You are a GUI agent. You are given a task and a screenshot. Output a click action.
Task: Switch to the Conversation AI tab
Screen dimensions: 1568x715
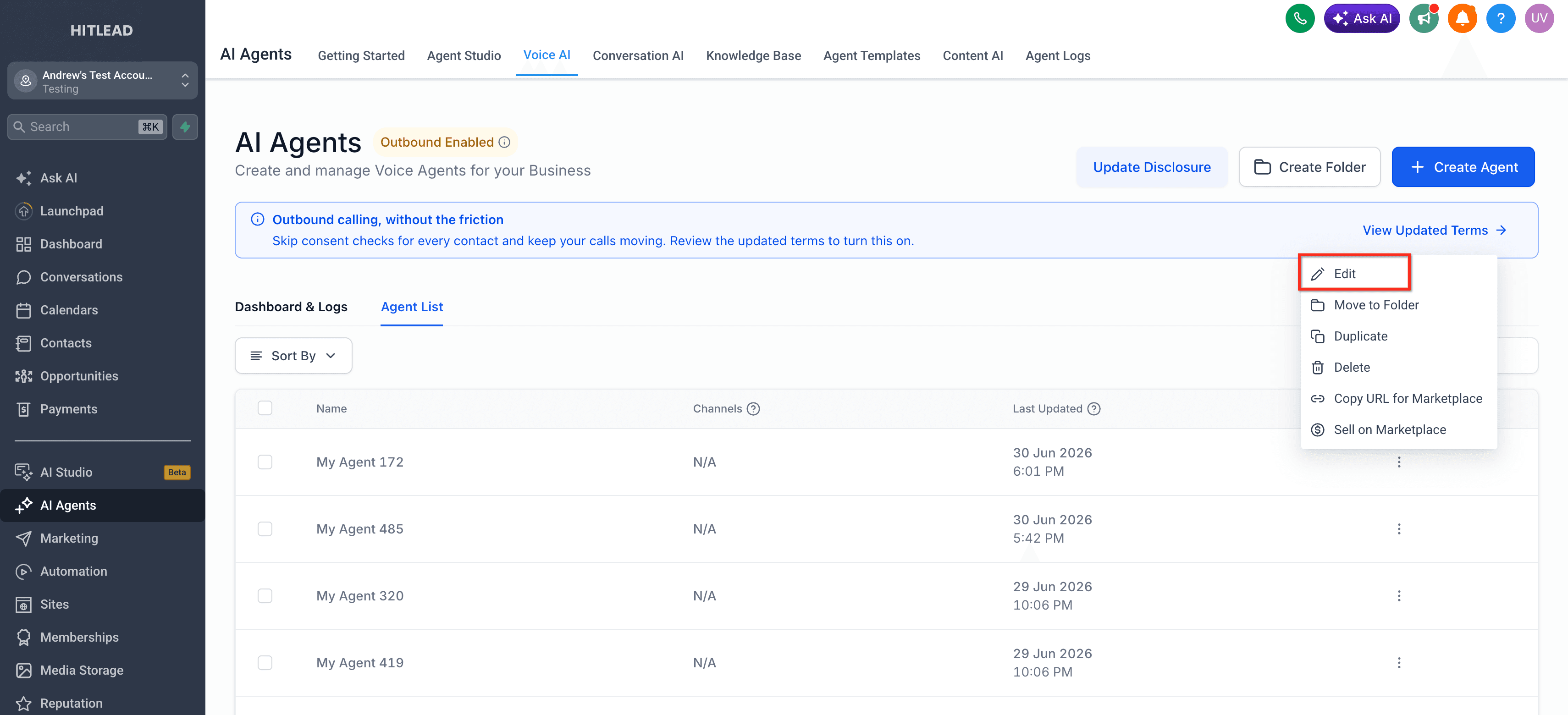638,55
